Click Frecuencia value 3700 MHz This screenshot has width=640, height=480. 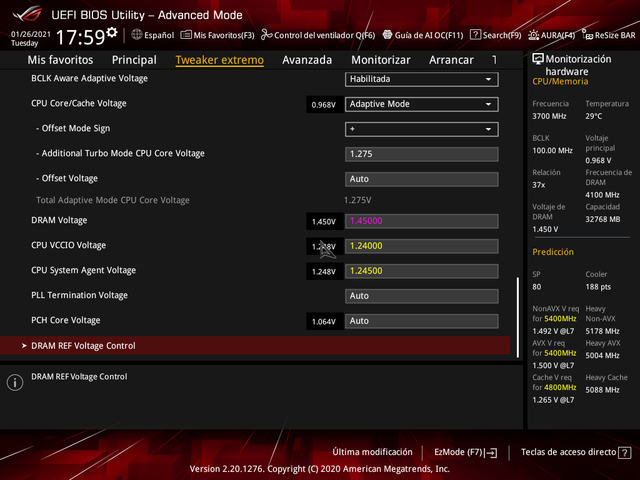coord(549,116)
